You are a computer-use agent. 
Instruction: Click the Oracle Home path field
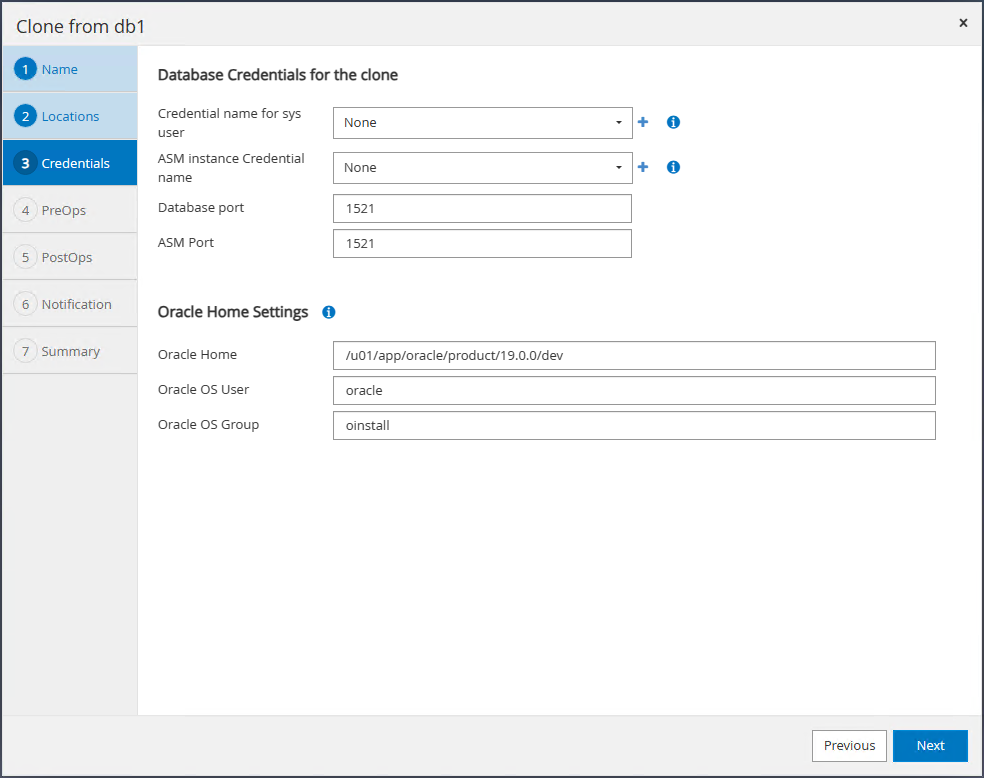634,356
